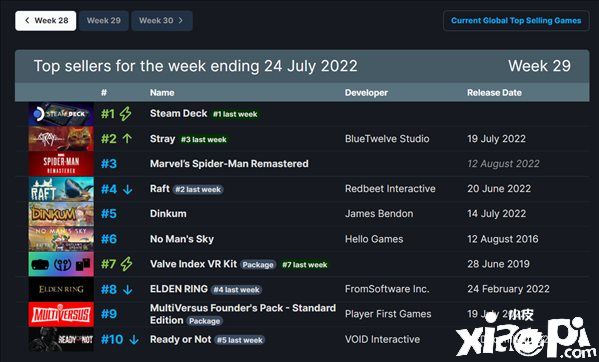Viewport: 599px width, 362px height.
Task: Open the Raft game thumbnail
Action: point(61,189)
